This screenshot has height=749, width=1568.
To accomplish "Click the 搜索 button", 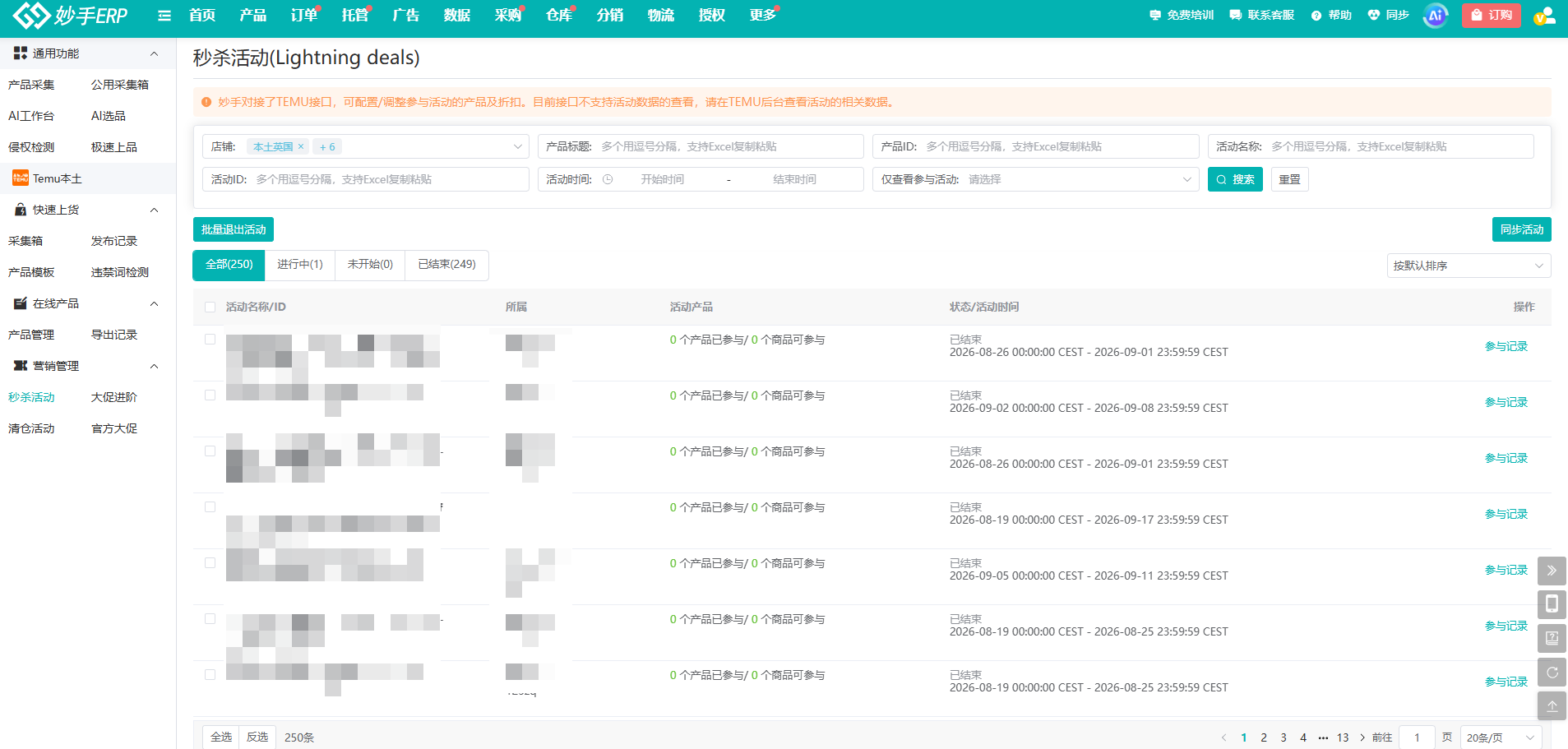I will [x=1235, y=179].
